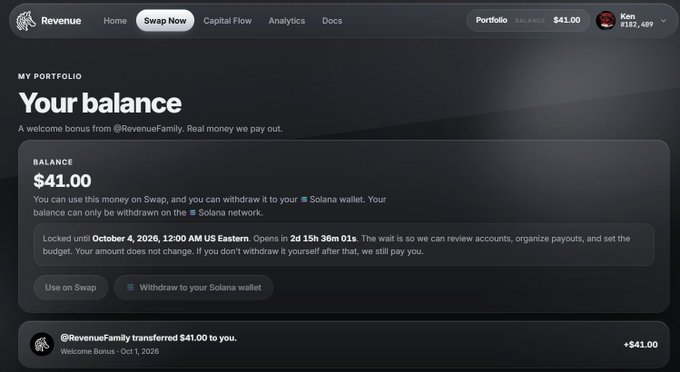Click the Portfolio balance pill

click(528, 20)
